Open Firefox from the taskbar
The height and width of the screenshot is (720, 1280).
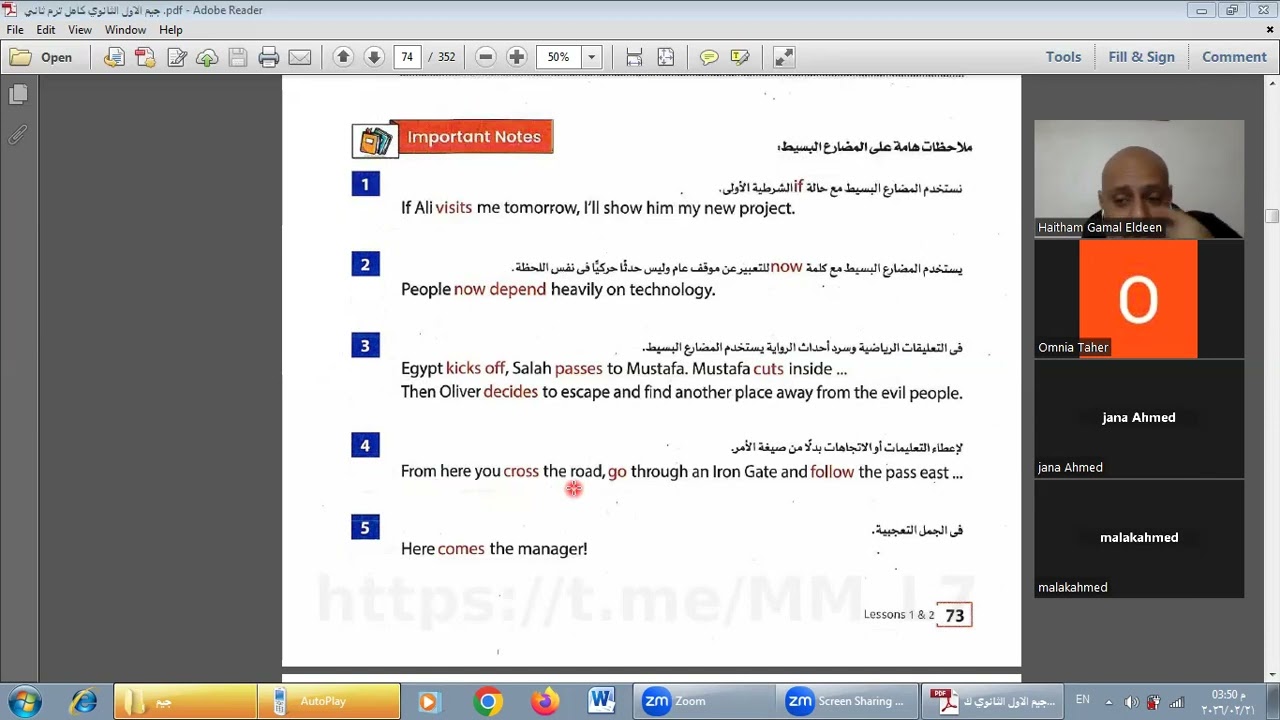[x=545, y=702]
